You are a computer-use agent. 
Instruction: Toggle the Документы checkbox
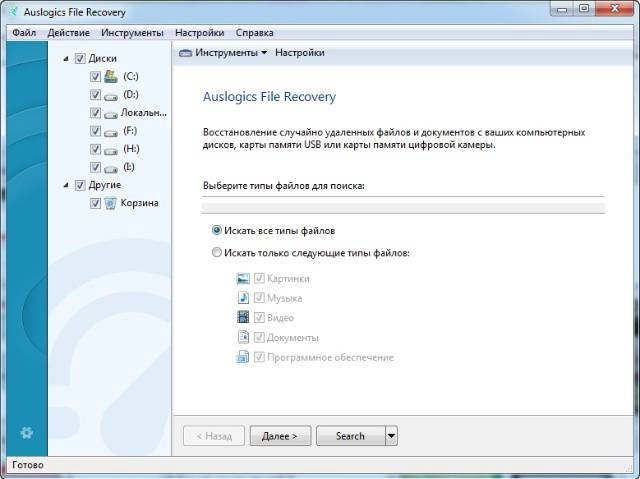pyautogui.click(x=259, y=337)
